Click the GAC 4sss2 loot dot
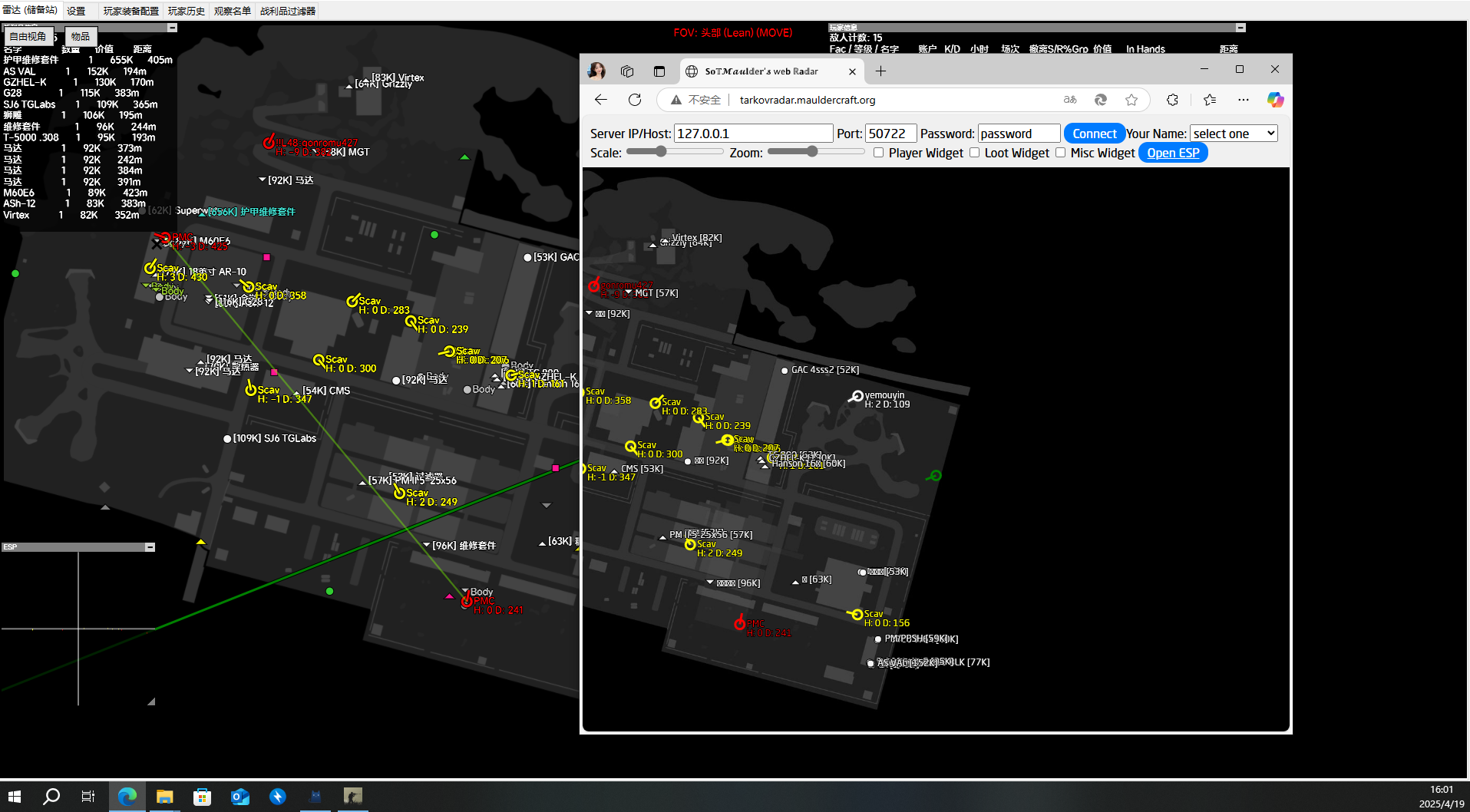 coord(785,371)
